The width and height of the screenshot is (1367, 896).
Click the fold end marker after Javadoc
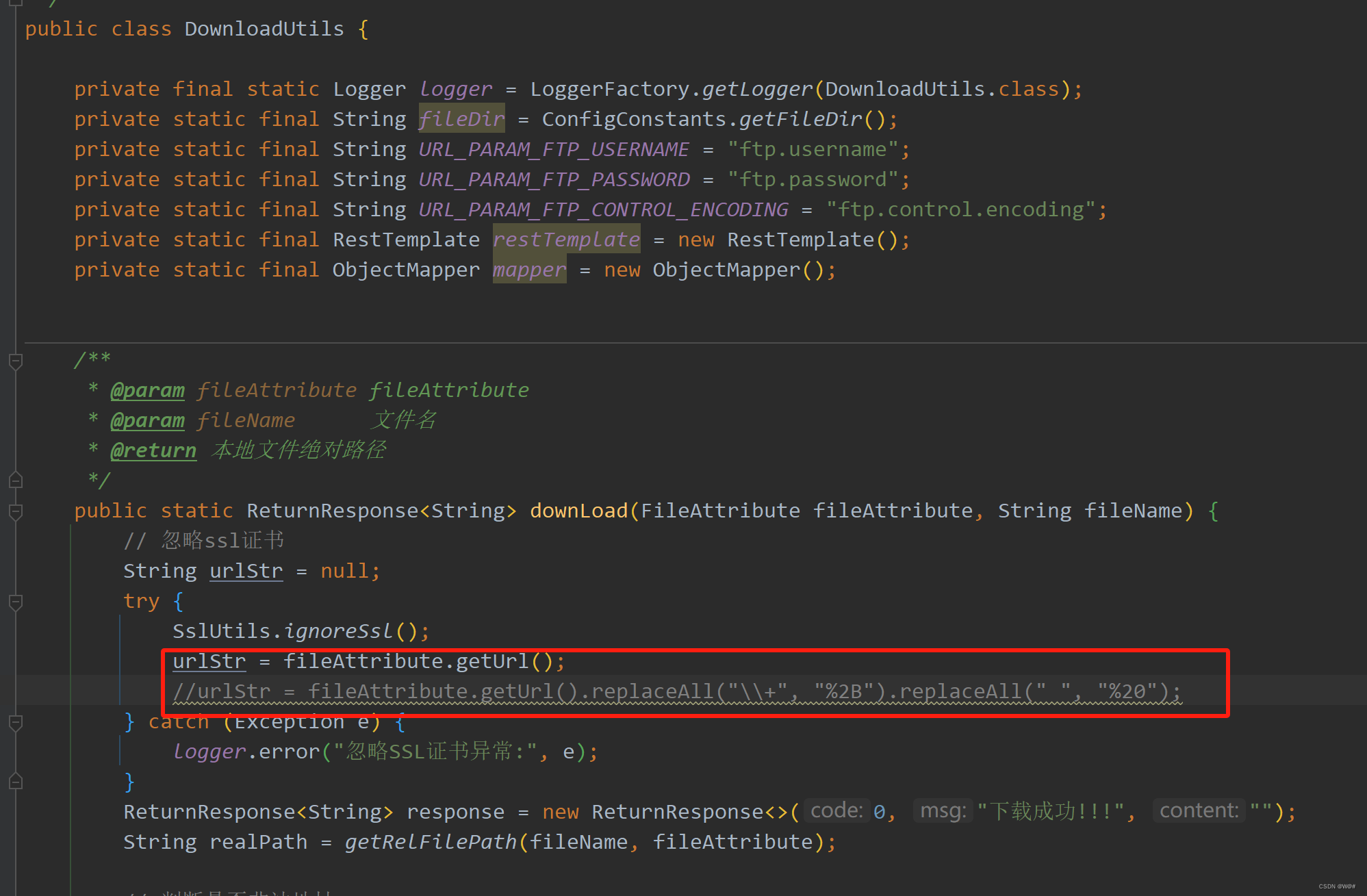16,481
